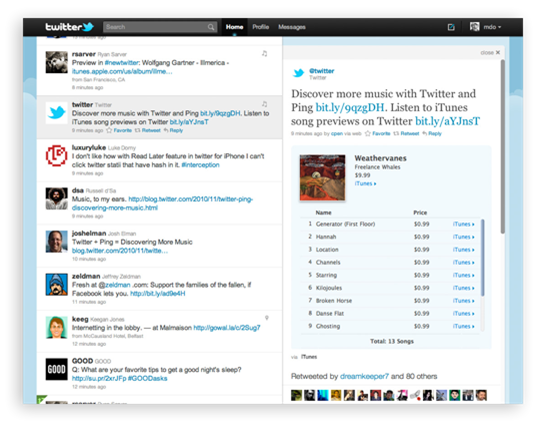The image size is (539, 424).
Task: Open the itunes.apple.com link in rsarver's tweet
Action: click(122, 72)
